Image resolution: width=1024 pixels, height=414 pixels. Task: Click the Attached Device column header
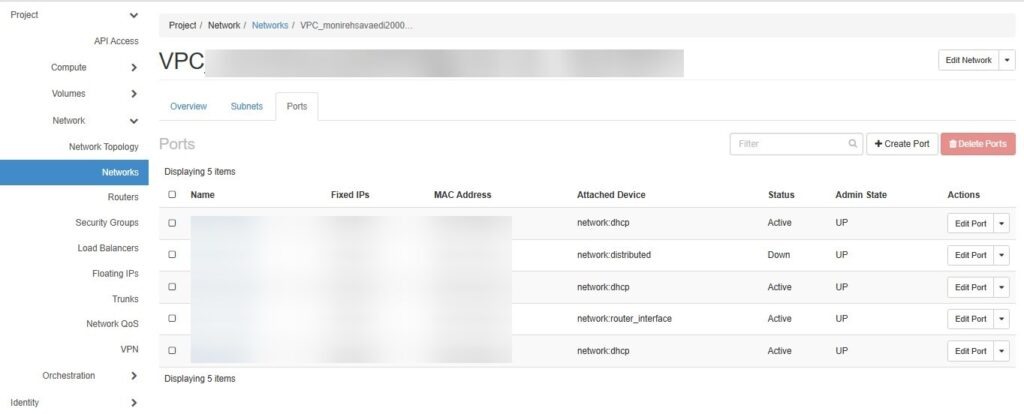tap(611, 195)
